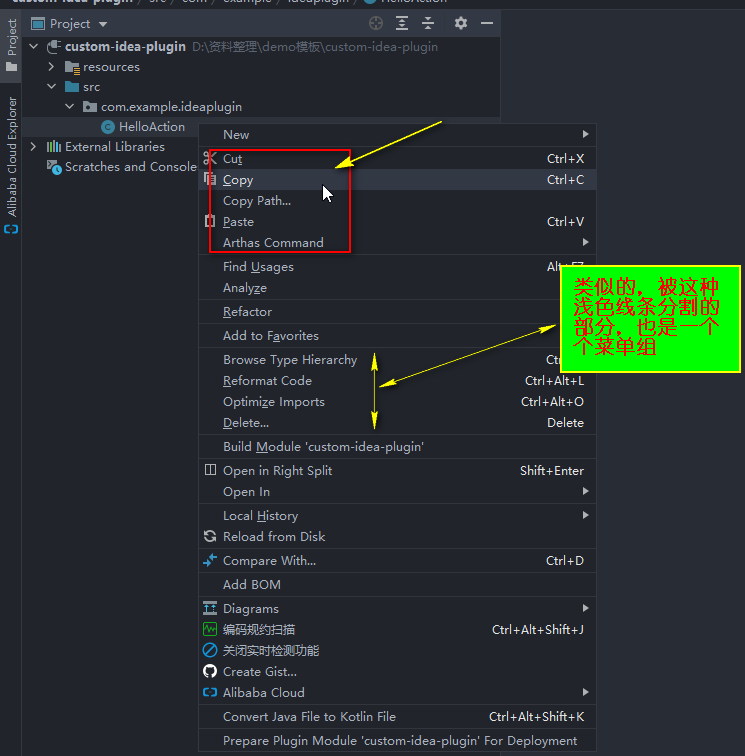This screenshot has width=745, height=756.
Task: Choose Reformat Code
Action: 398,381
